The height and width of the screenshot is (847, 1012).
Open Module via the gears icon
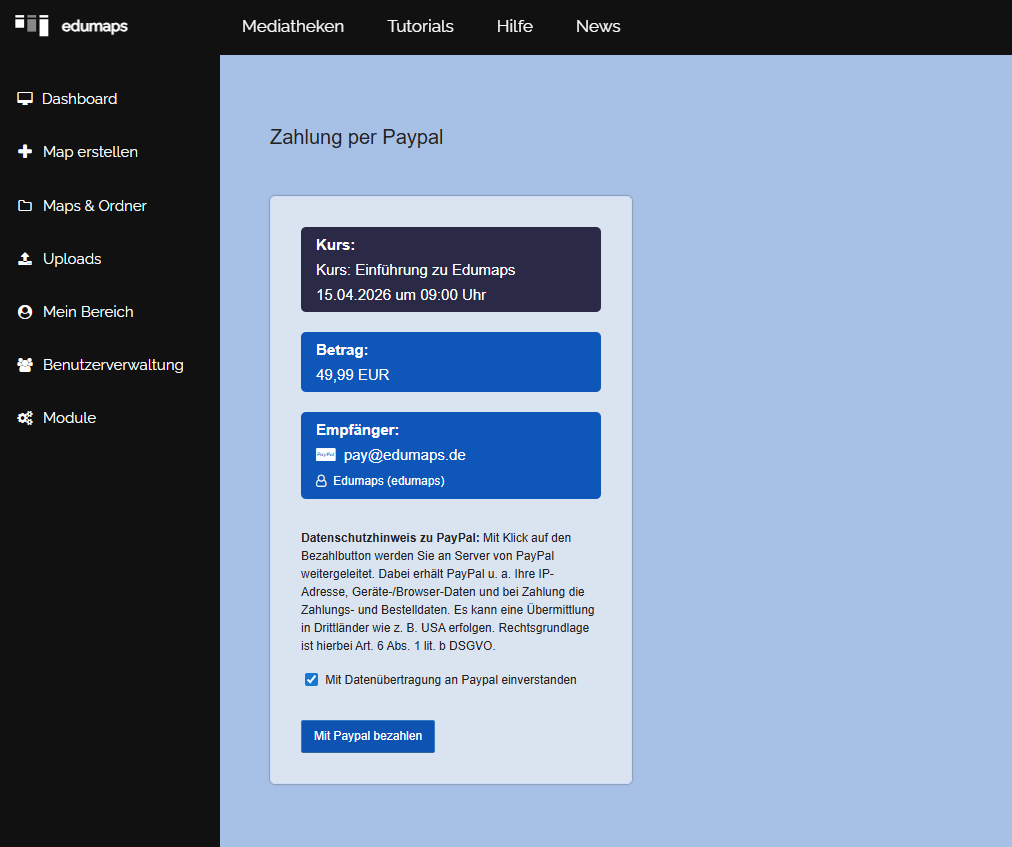[x=25, y=418]
